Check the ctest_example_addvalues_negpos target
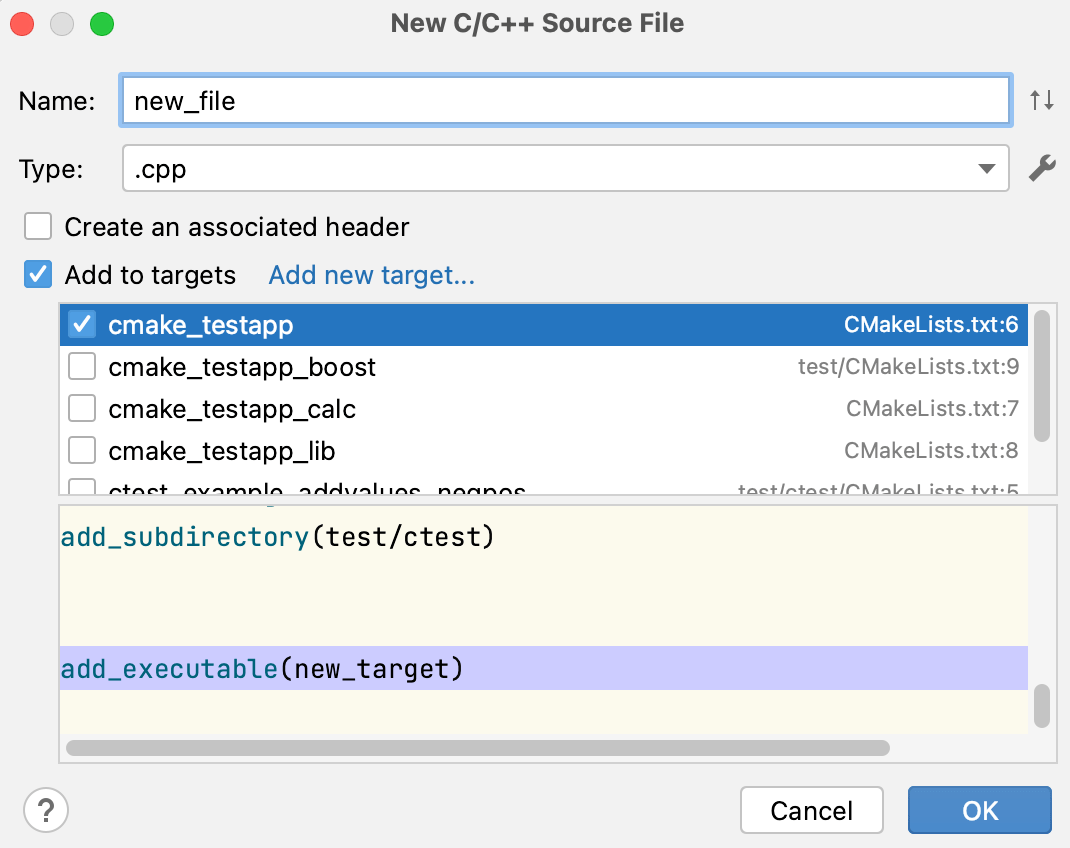This screenshot has height=848, width=1070. tap(81, 488)
